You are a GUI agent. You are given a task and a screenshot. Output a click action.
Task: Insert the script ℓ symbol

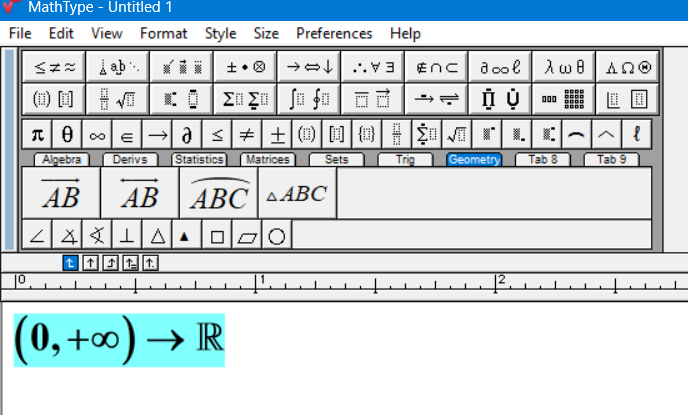(x=636, y=134)
